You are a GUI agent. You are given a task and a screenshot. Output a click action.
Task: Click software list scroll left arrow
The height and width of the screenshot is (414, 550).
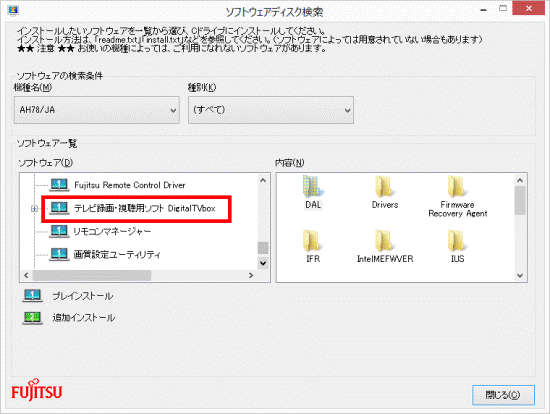click(26, 275)
